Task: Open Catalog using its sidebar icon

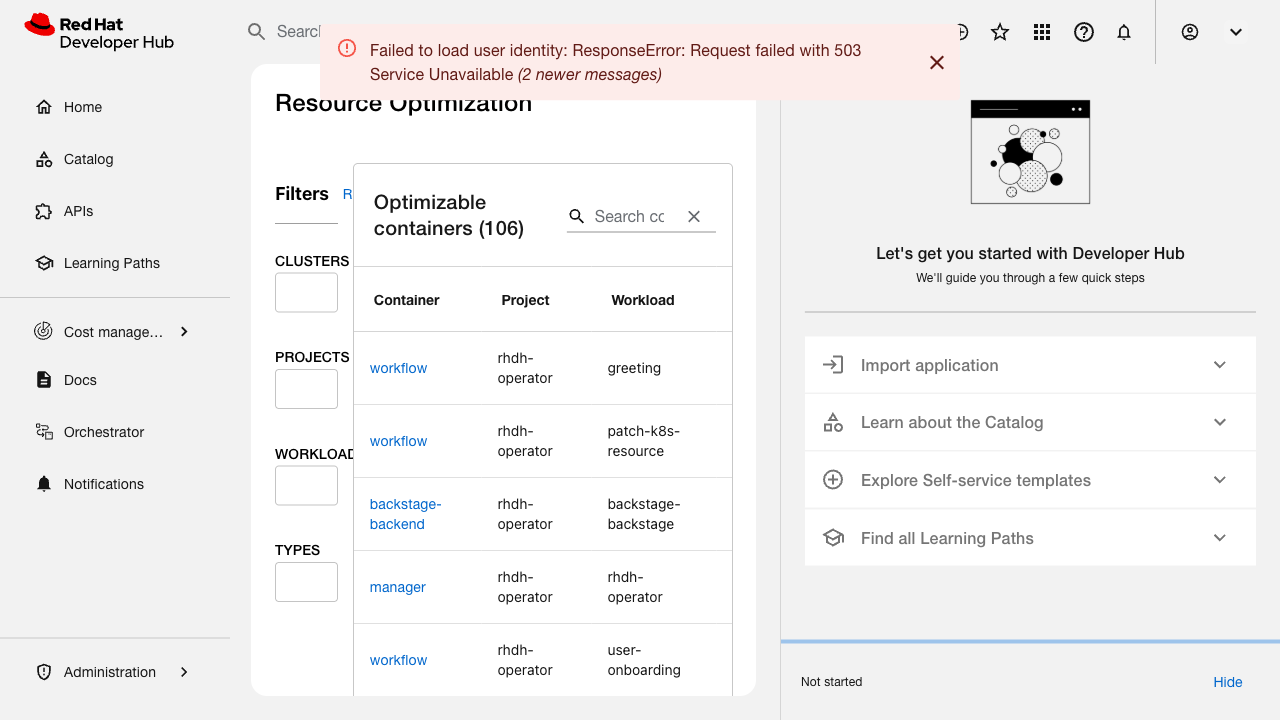Action: 43,159
